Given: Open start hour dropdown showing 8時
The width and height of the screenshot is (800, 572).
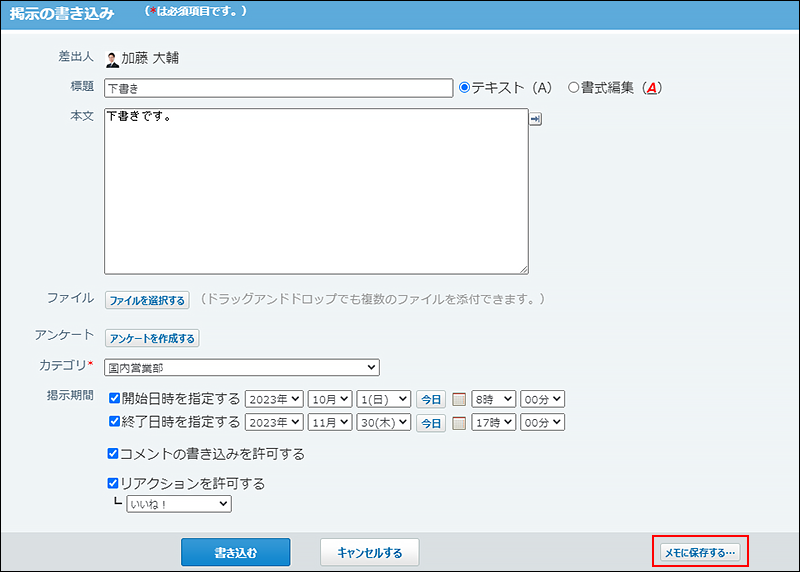Looking at the screenshot, I should (x=494, y=399).
